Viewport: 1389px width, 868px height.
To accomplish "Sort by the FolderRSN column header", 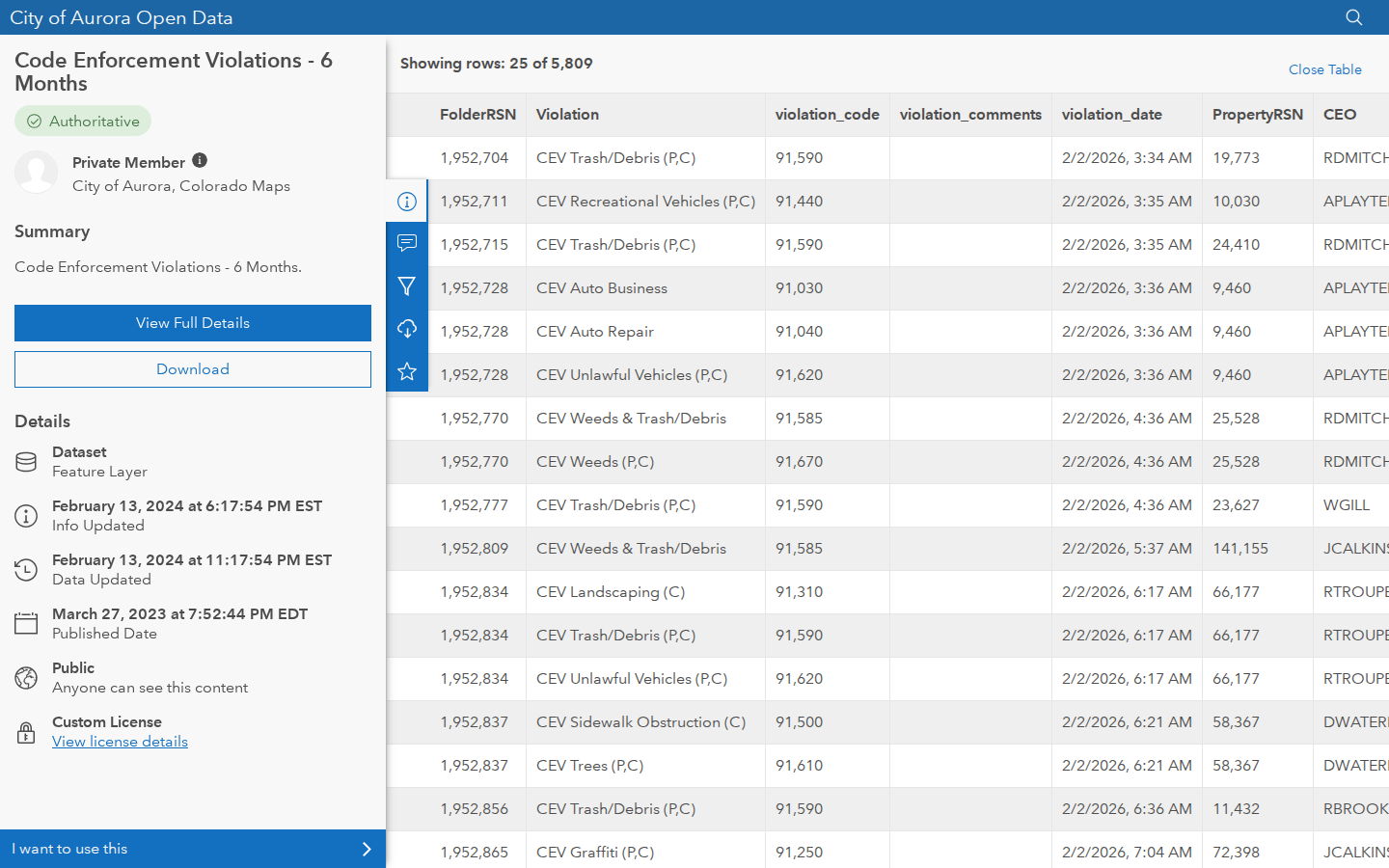I will click(x=477, y=114).
